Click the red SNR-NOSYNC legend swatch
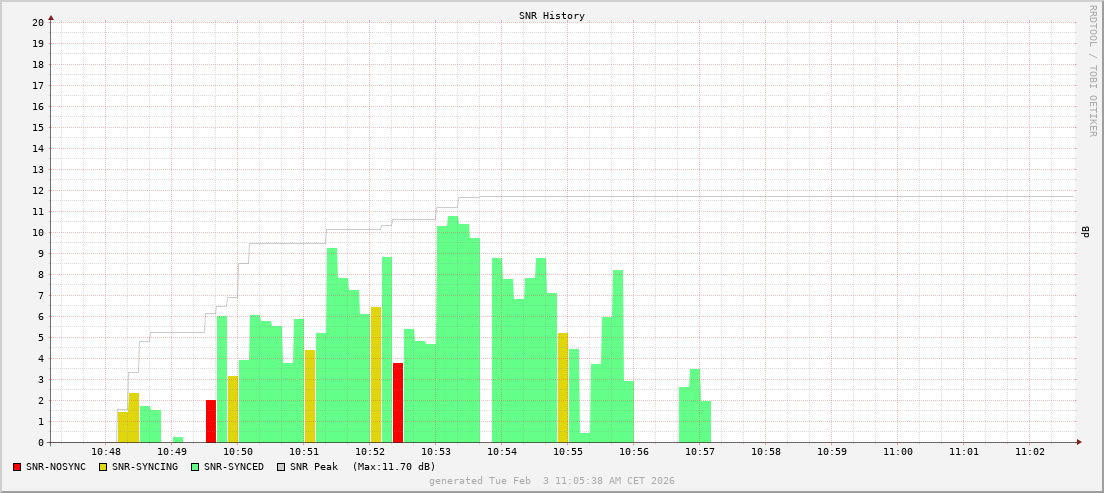Screen dimensions: 1104x493 17,467
